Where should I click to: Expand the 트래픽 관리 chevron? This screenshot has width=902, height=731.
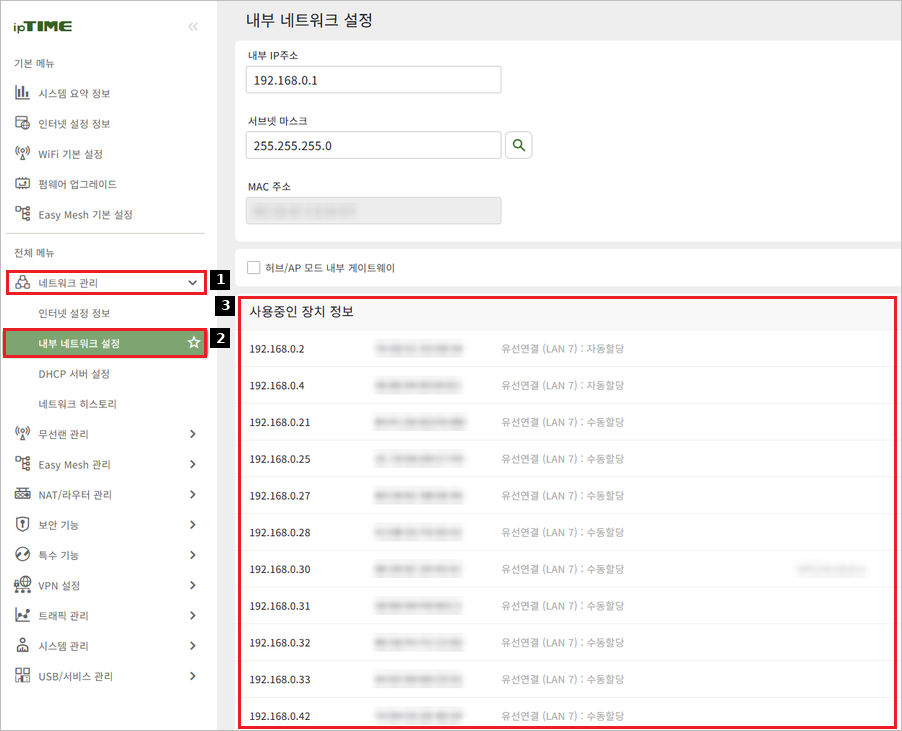tap(193, 615)
